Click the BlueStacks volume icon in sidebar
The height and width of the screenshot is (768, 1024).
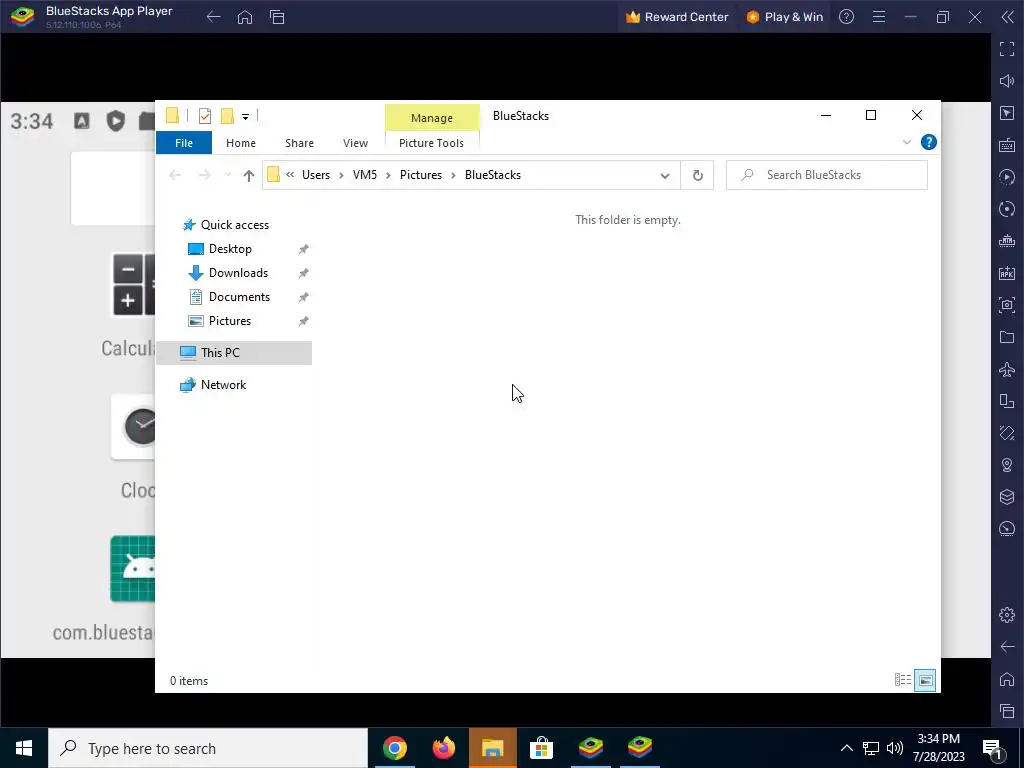point(1007,81)
